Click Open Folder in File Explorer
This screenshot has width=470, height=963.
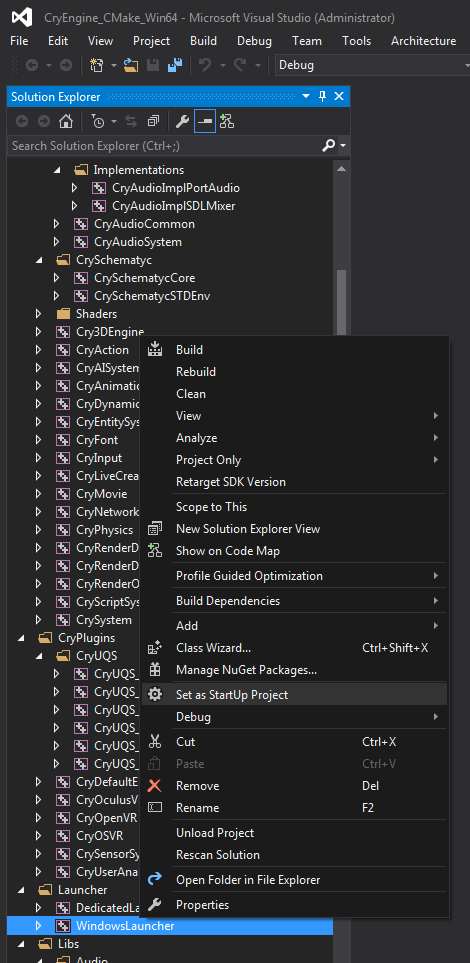pyautogui.click(x=248, y=880)
